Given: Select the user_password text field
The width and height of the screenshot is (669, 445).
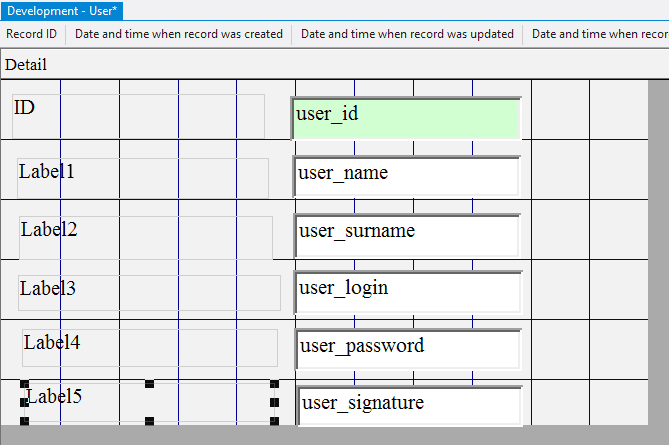Looking at the screenshot, I should (408, 349).
